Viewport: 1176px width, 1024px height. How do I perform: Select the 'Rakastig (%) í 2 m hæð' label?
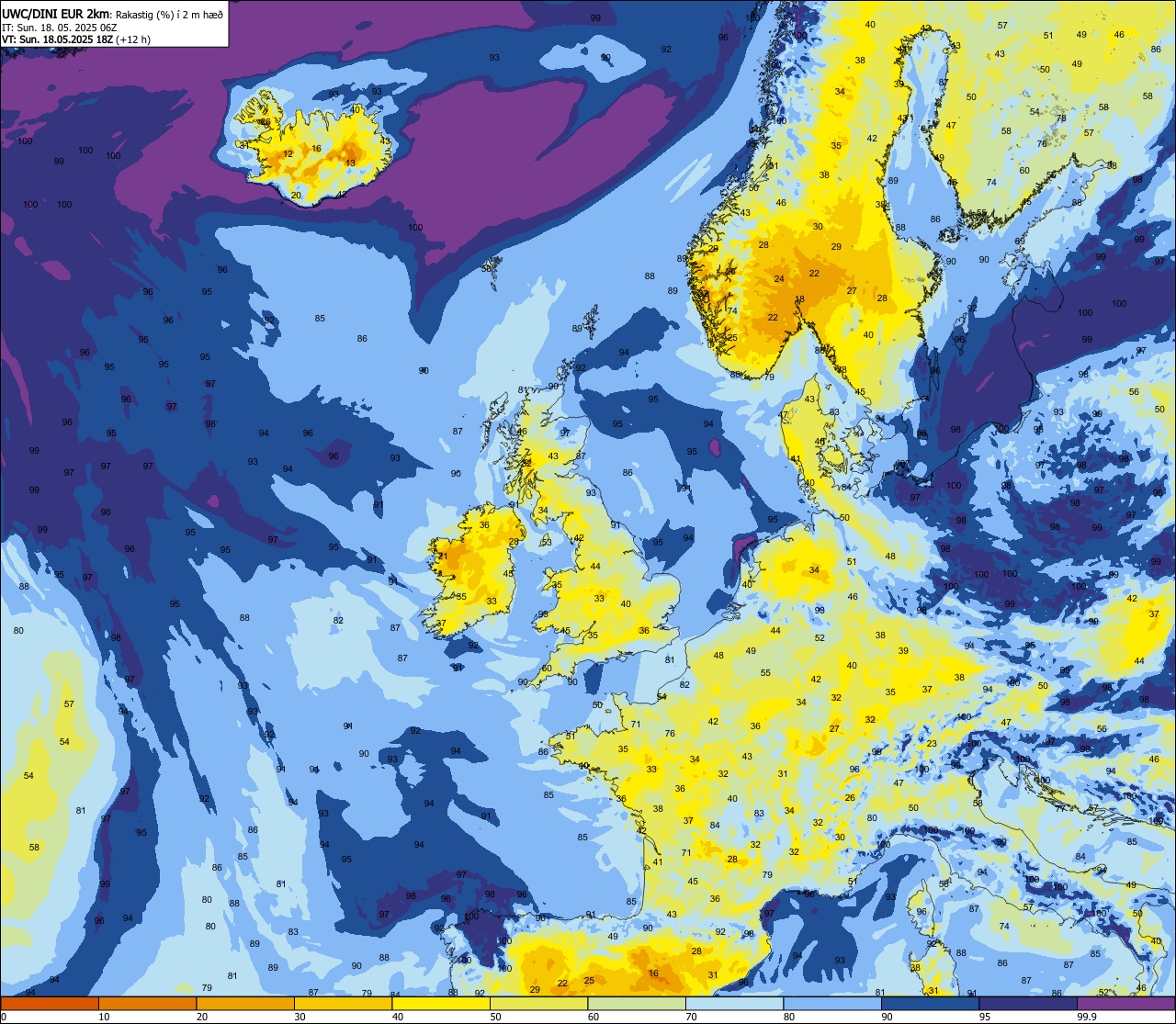[169, 14]
